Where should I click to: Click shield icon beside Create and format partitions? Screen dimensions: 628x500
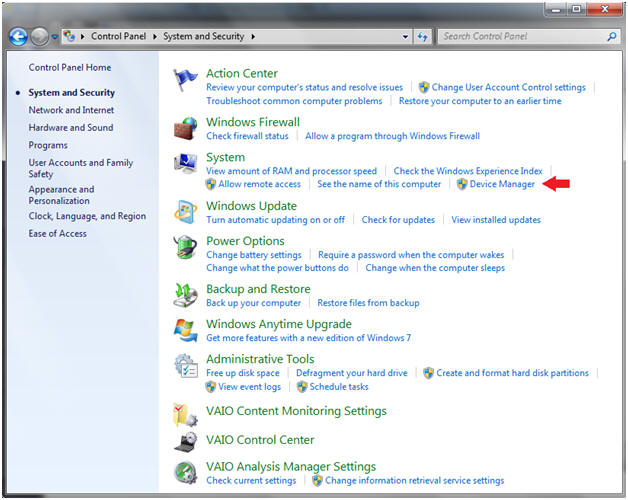click(x=429, y=373)
